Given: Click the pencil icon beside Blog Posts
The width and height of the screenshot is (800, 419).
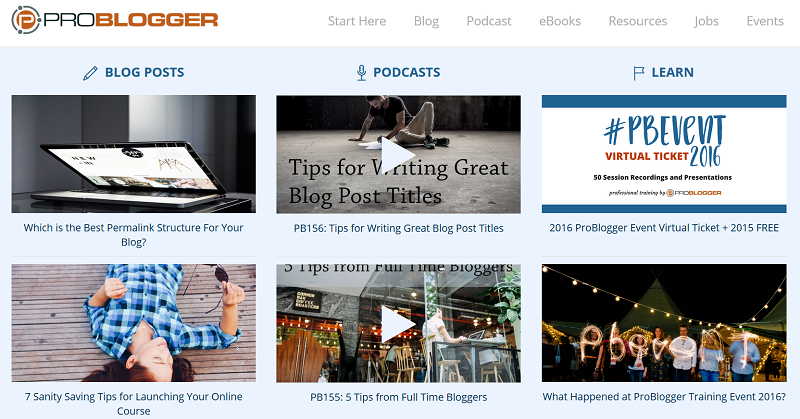Looking at the screenshot, I should click(x=90, y=73).
